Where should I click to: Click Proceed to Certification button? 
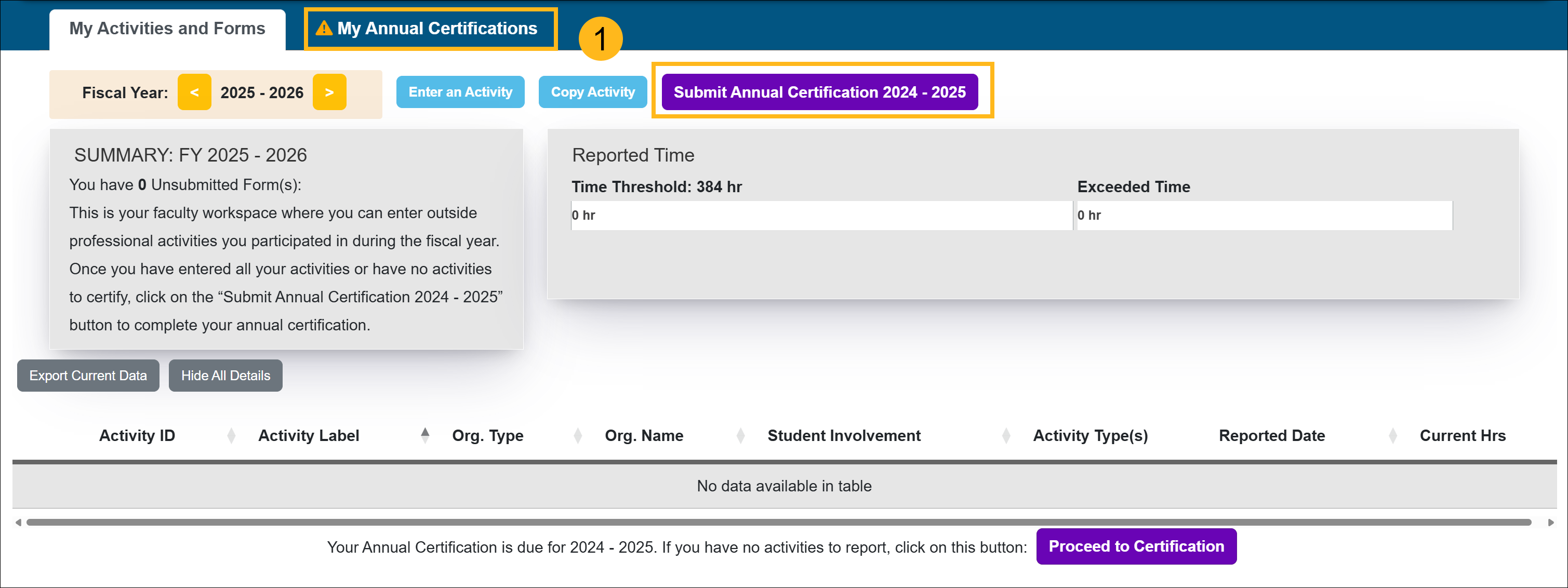[x=1136, y=546]
